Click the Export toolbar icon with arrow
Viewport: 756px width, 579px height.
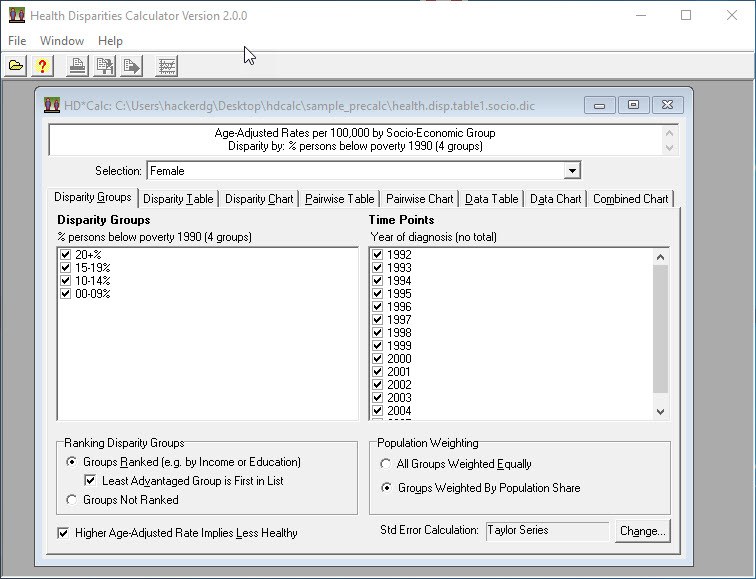point(131,67)
